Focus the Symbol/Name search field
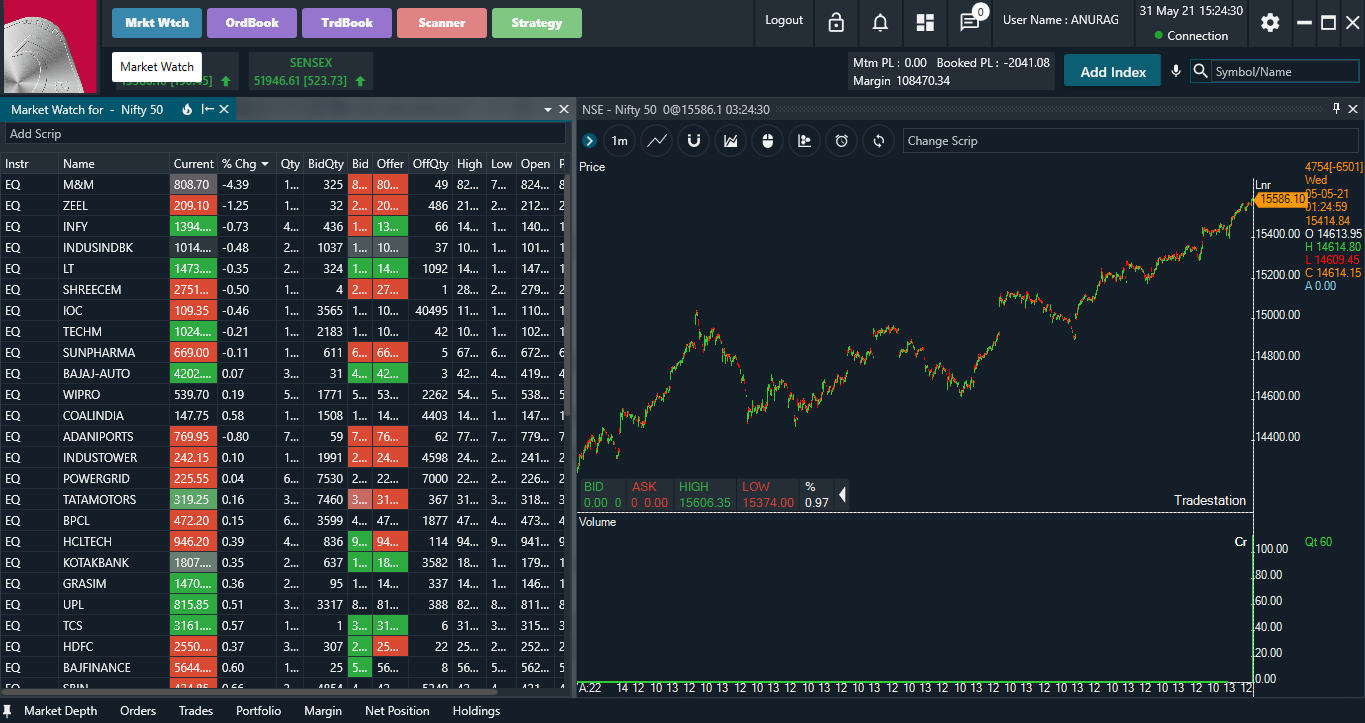1365x723 pixels. click(x=1285, y=72)
